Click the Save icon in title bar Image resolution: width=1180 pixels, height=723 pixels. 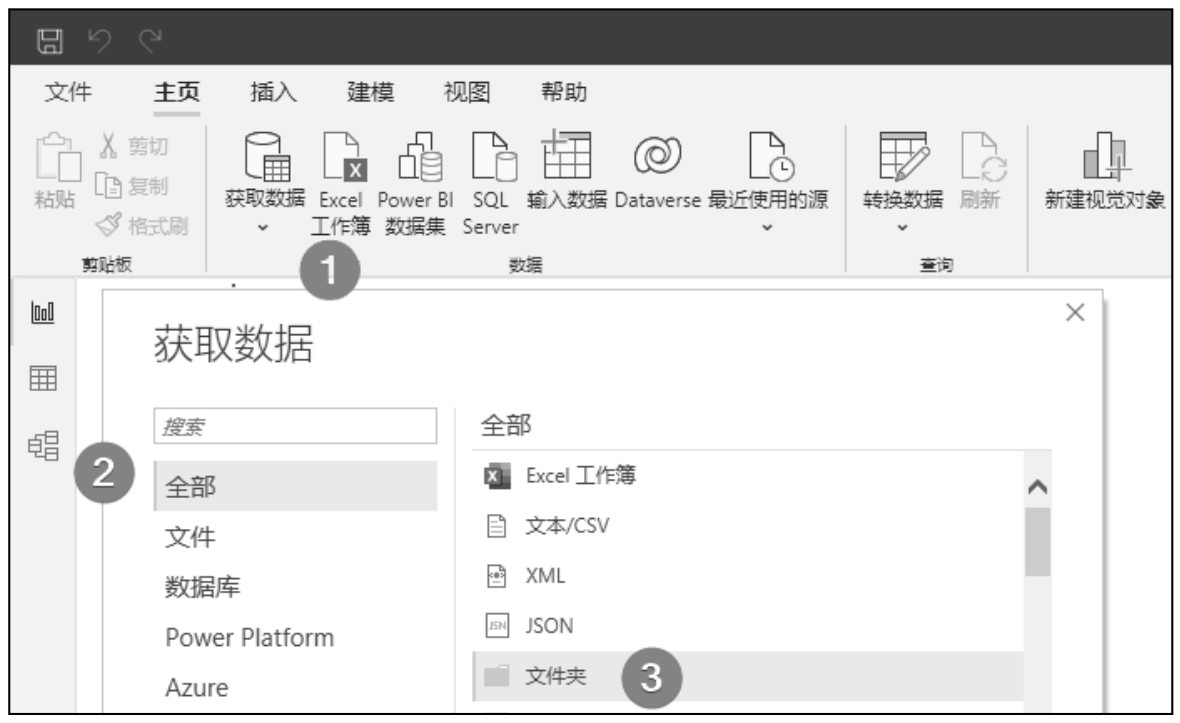pyautogui.click(x=50, y=41)
